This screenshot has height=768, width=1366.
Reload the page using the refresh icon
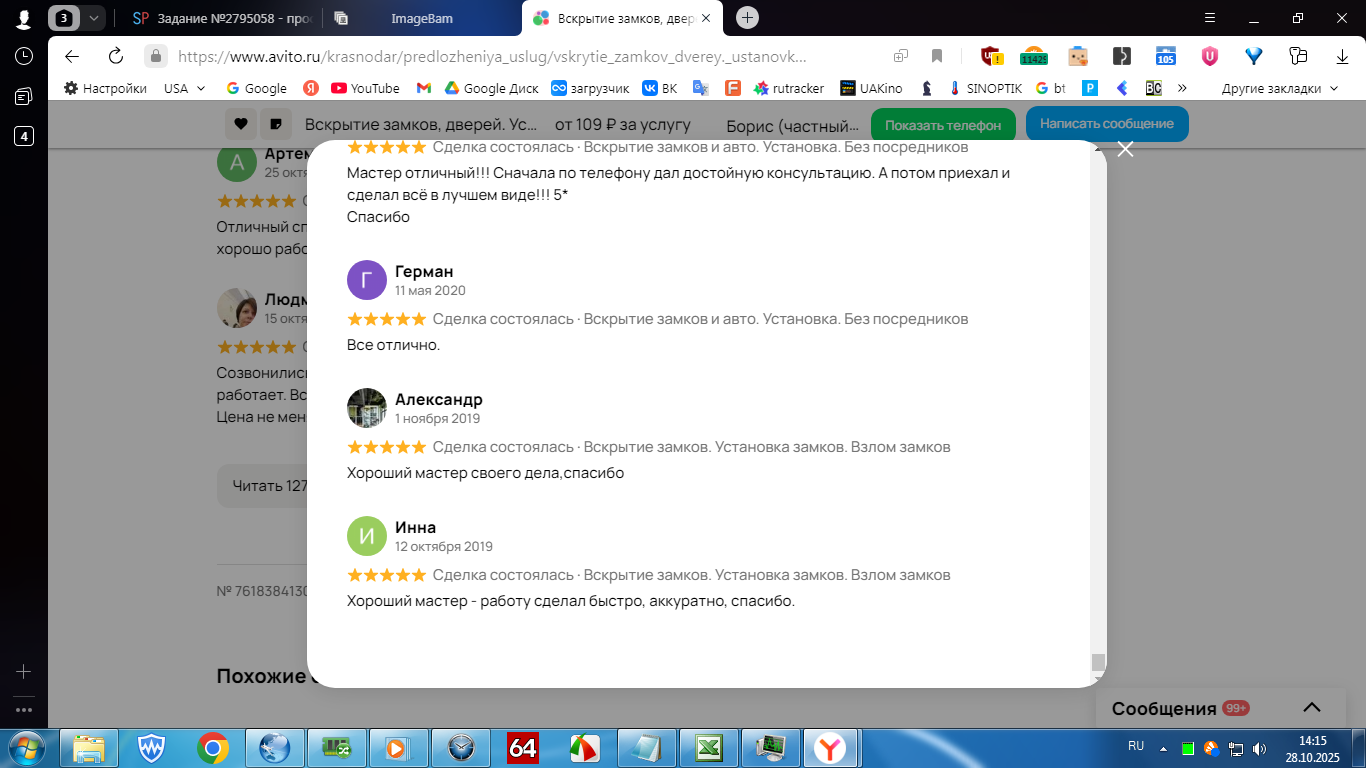coord(116,56)
